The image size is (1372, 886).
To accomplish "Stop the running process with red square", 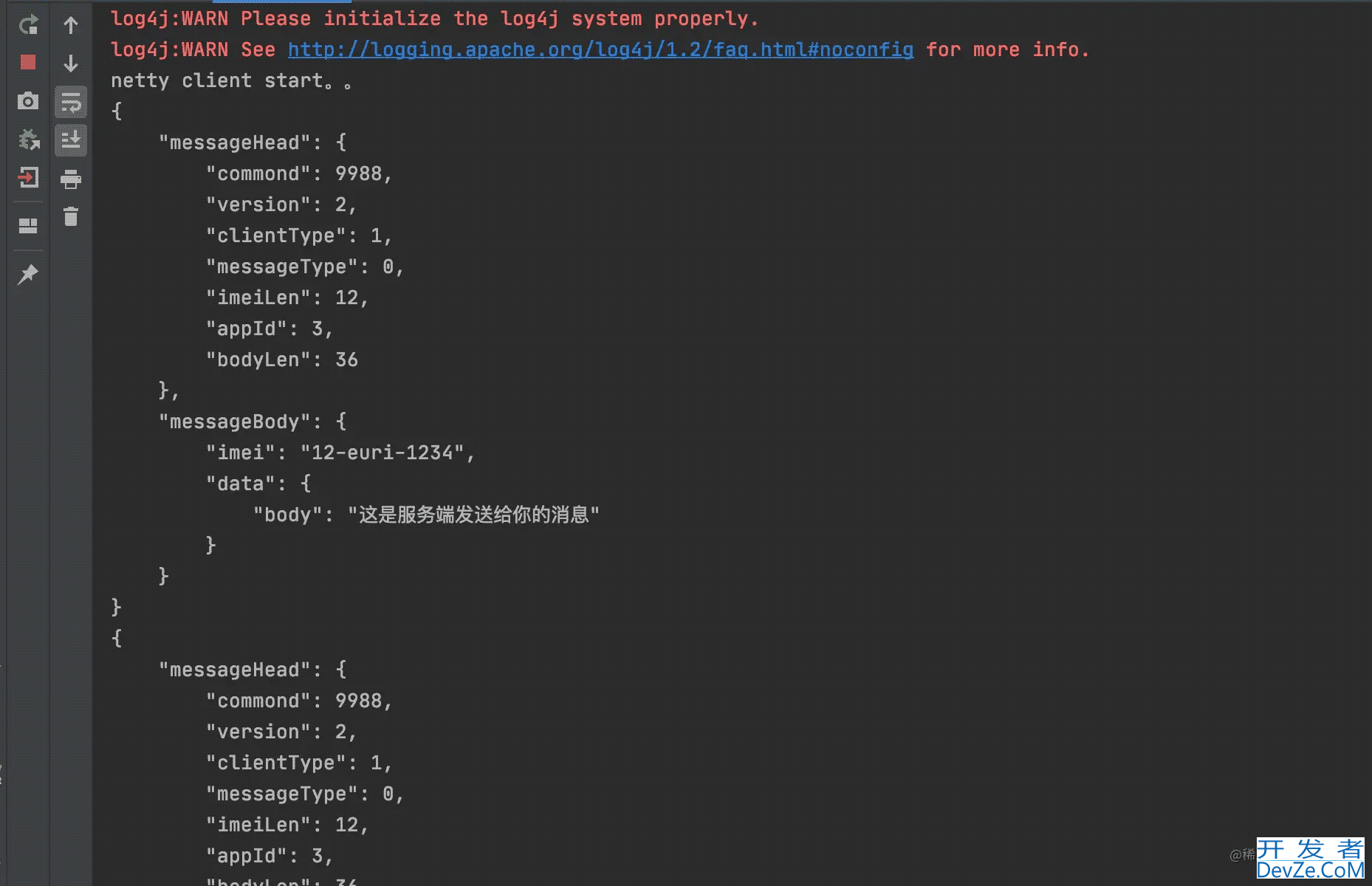I will pyautogui.click(x=28, y=62).
